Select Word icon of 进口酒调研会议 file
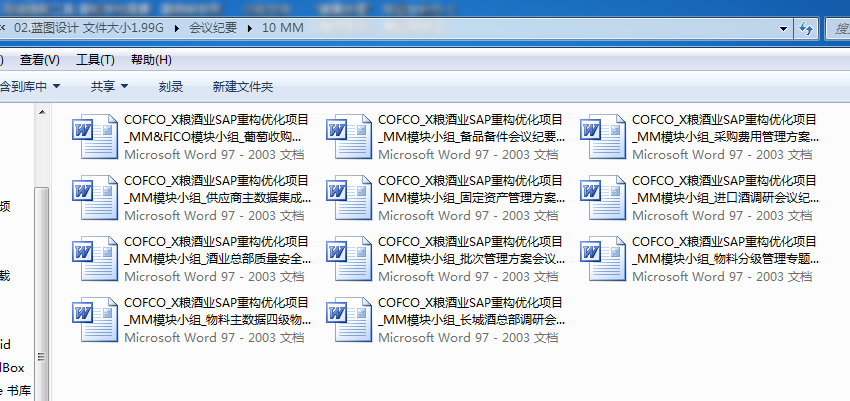 603,197
